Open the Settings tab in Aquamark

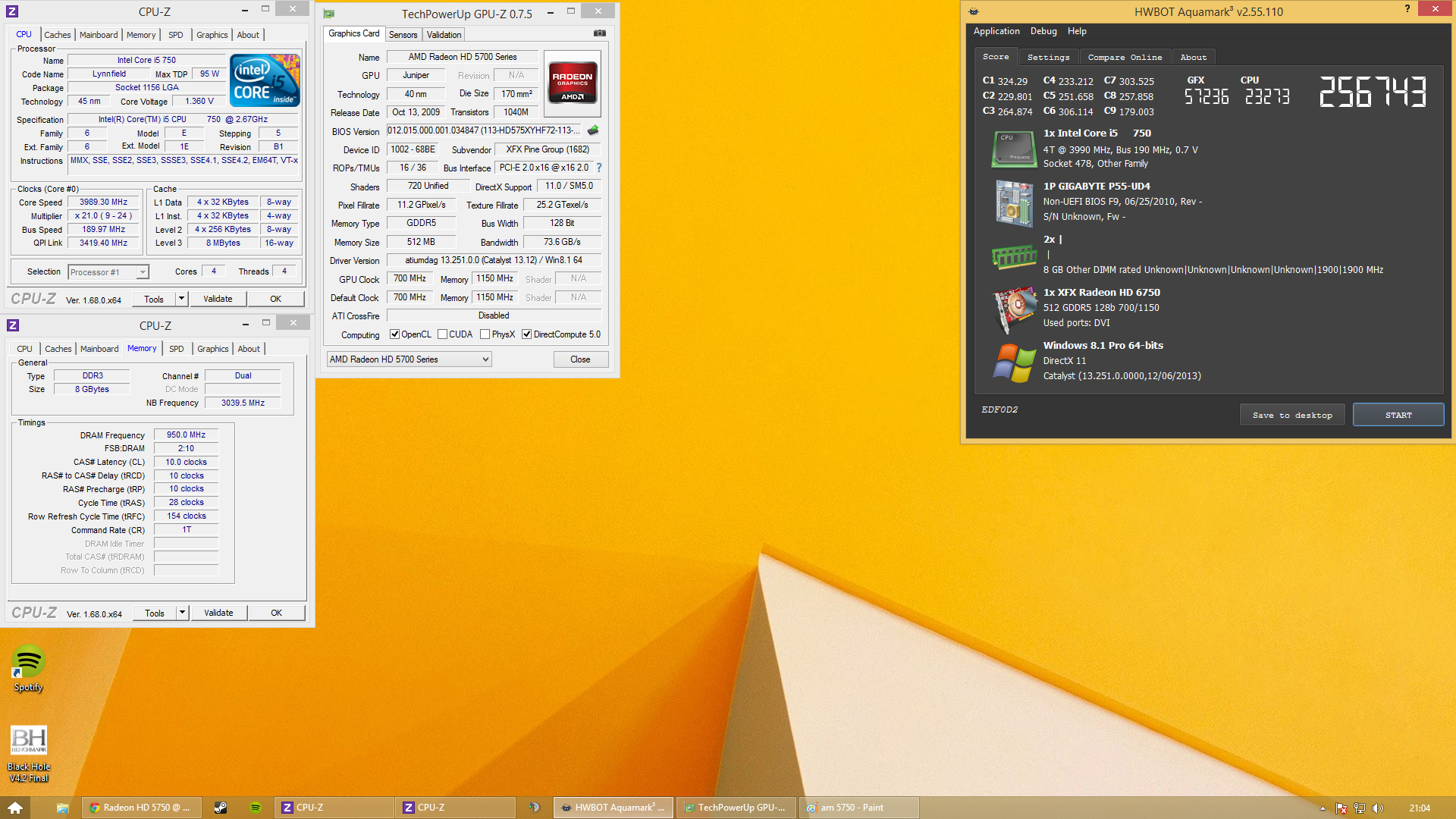[1048, 57]
